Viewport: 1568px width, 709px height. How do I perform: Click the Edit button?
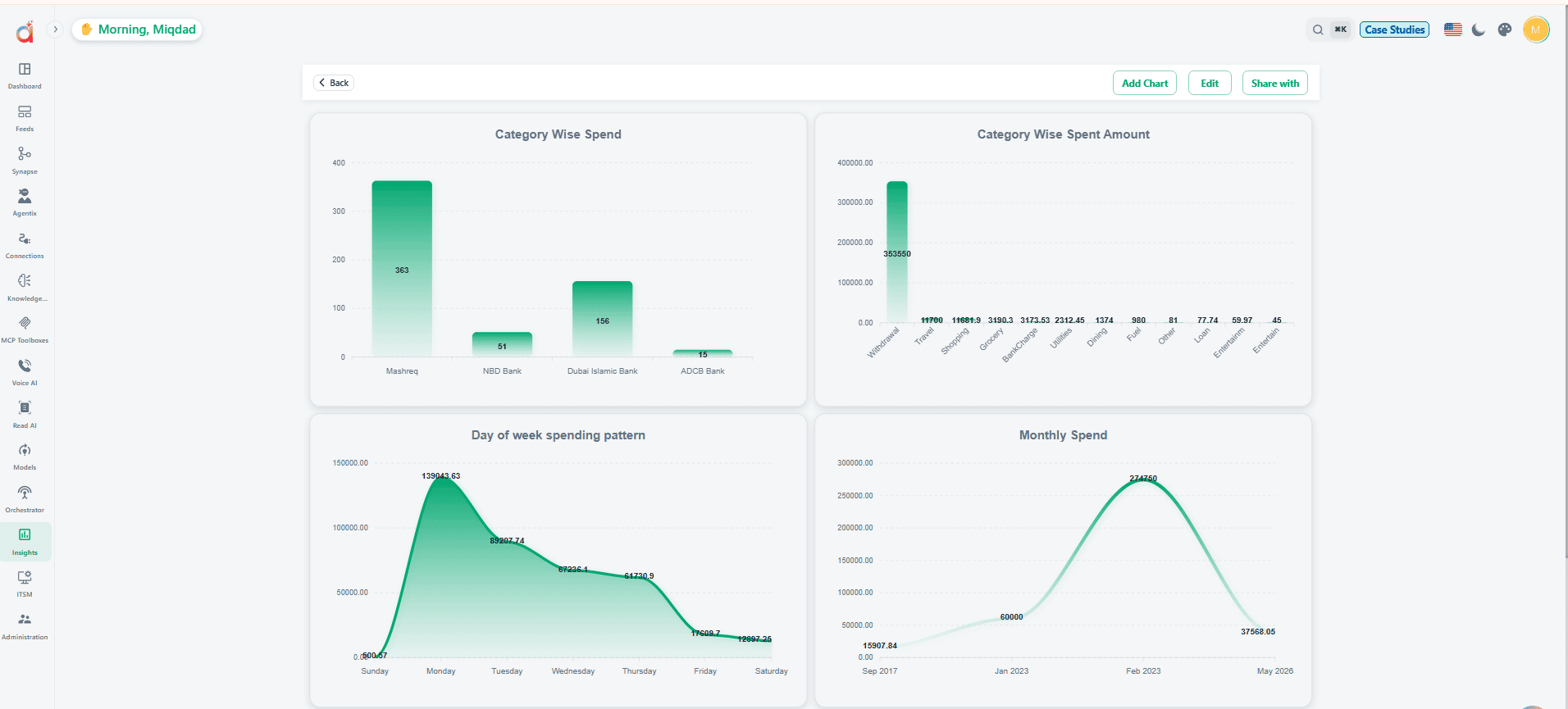coord(1210,83)
